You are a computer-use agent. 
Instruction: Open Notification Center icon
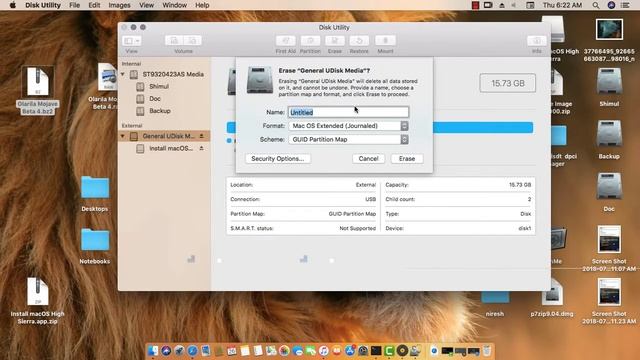tap(625, 5)
